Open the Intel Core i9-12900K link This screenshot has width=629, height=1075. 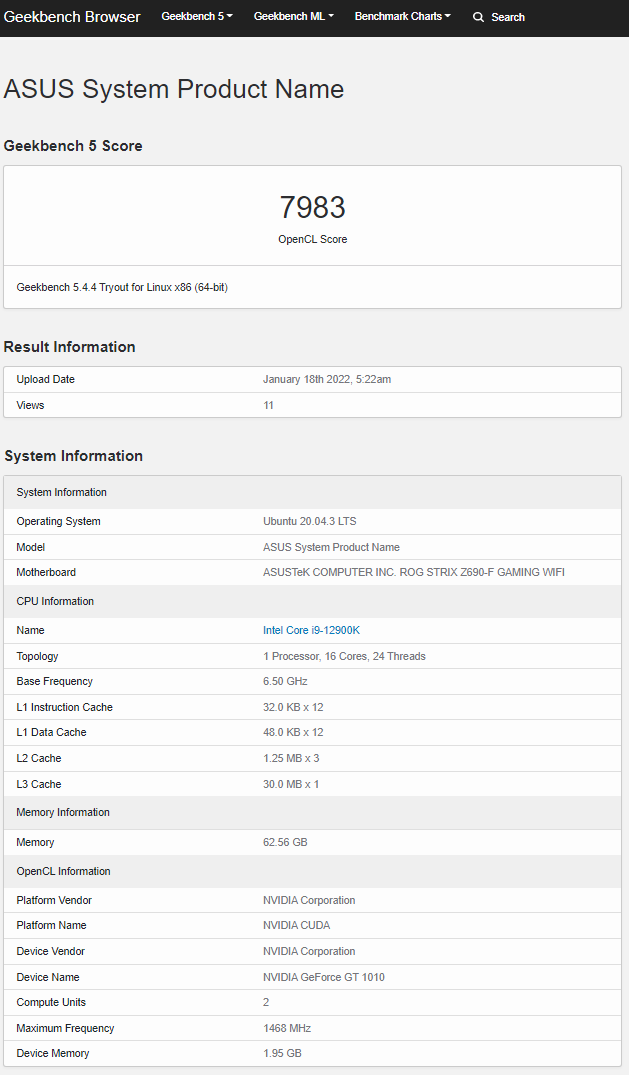311,630
